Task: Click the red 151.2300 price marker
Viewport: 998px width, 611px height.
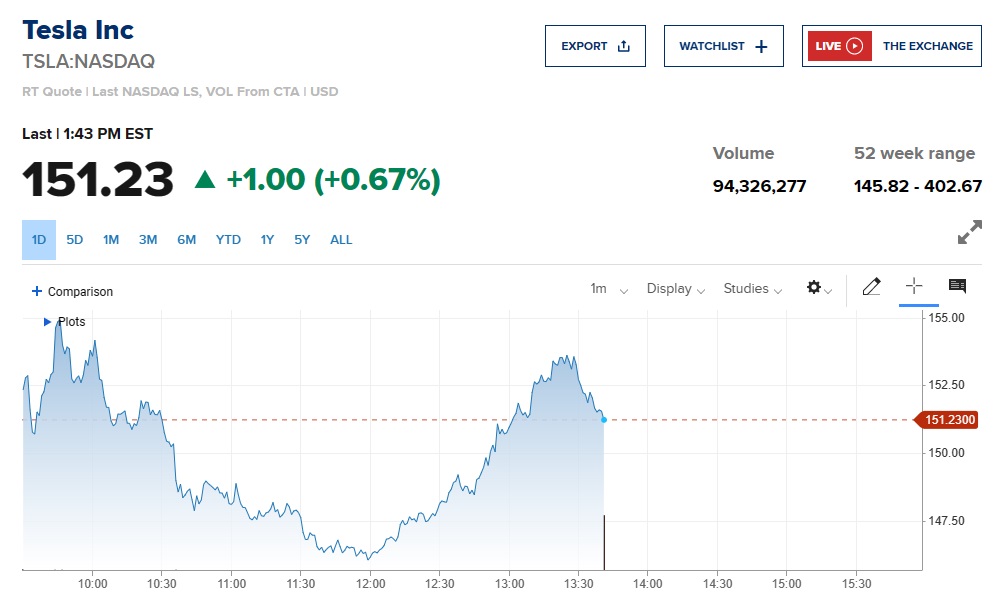Action: (949, 420)
